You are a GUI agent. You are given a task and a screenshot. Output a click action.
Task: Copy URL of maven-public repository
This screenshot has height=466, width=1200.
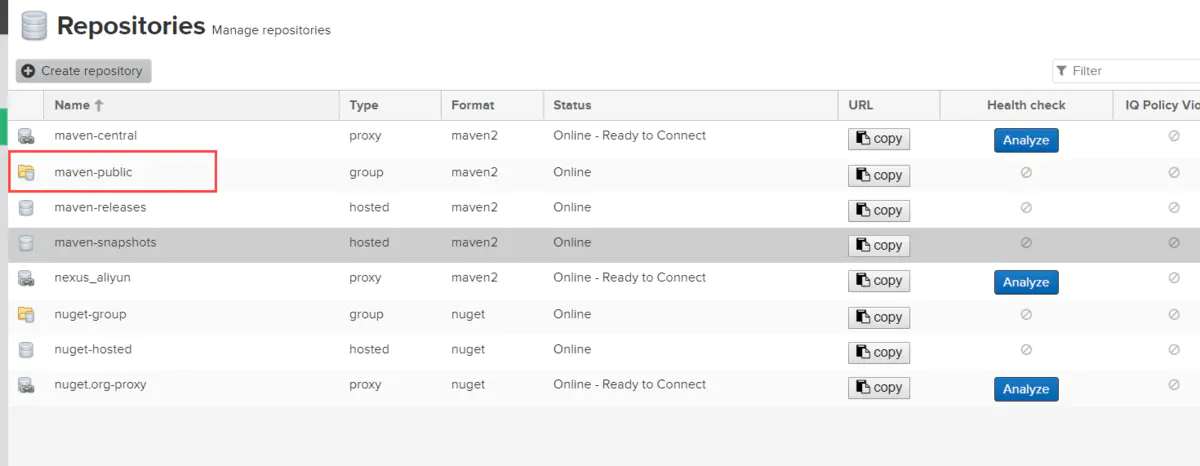pos(879,175)
